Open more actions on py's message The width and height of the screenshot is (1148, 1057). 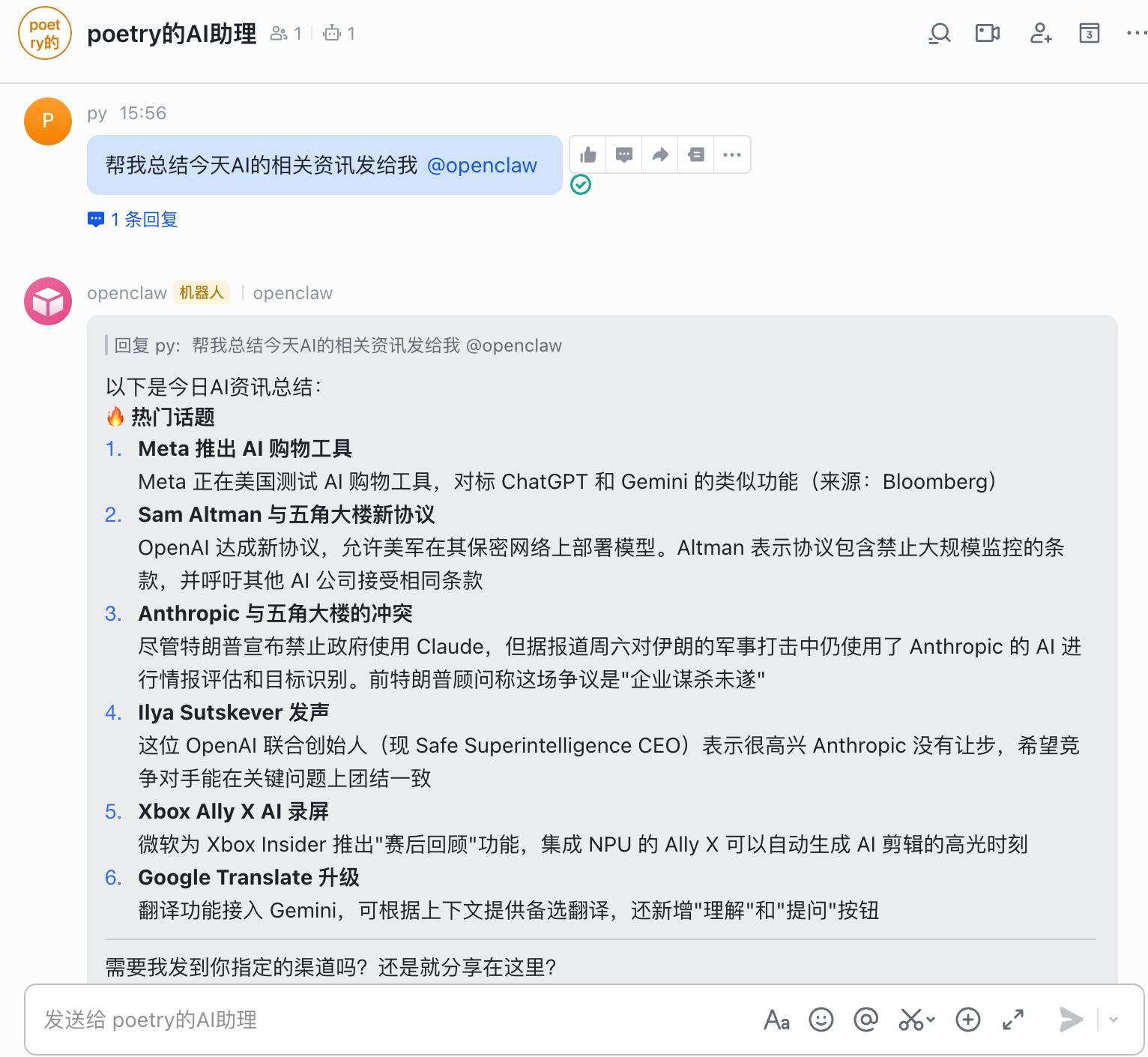732,154
